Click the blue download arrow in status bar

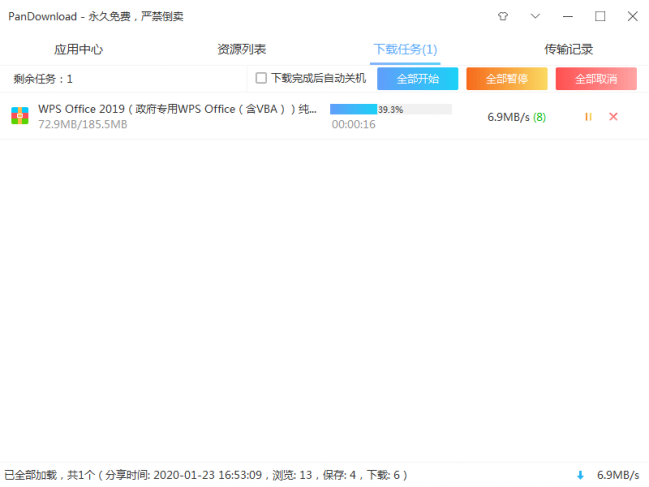[x=580, y=475]
